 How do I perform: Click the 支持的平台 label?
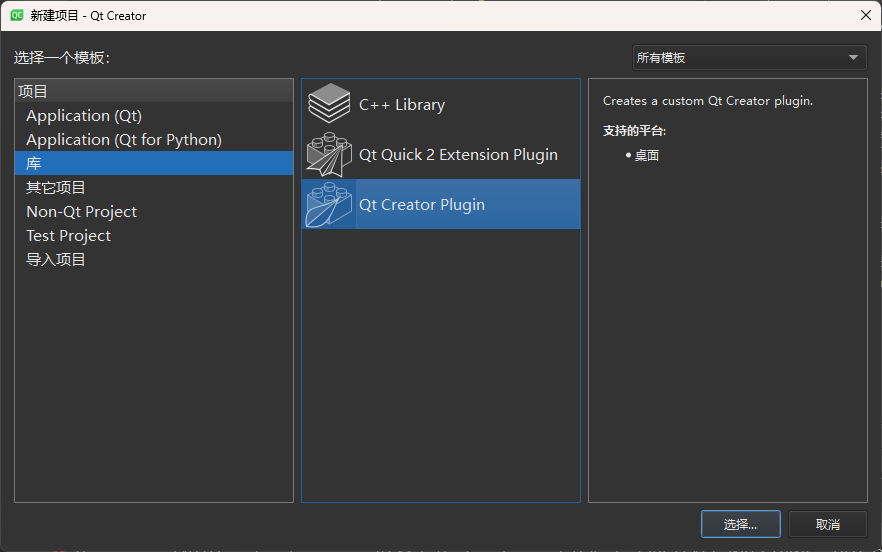point(634,131)
